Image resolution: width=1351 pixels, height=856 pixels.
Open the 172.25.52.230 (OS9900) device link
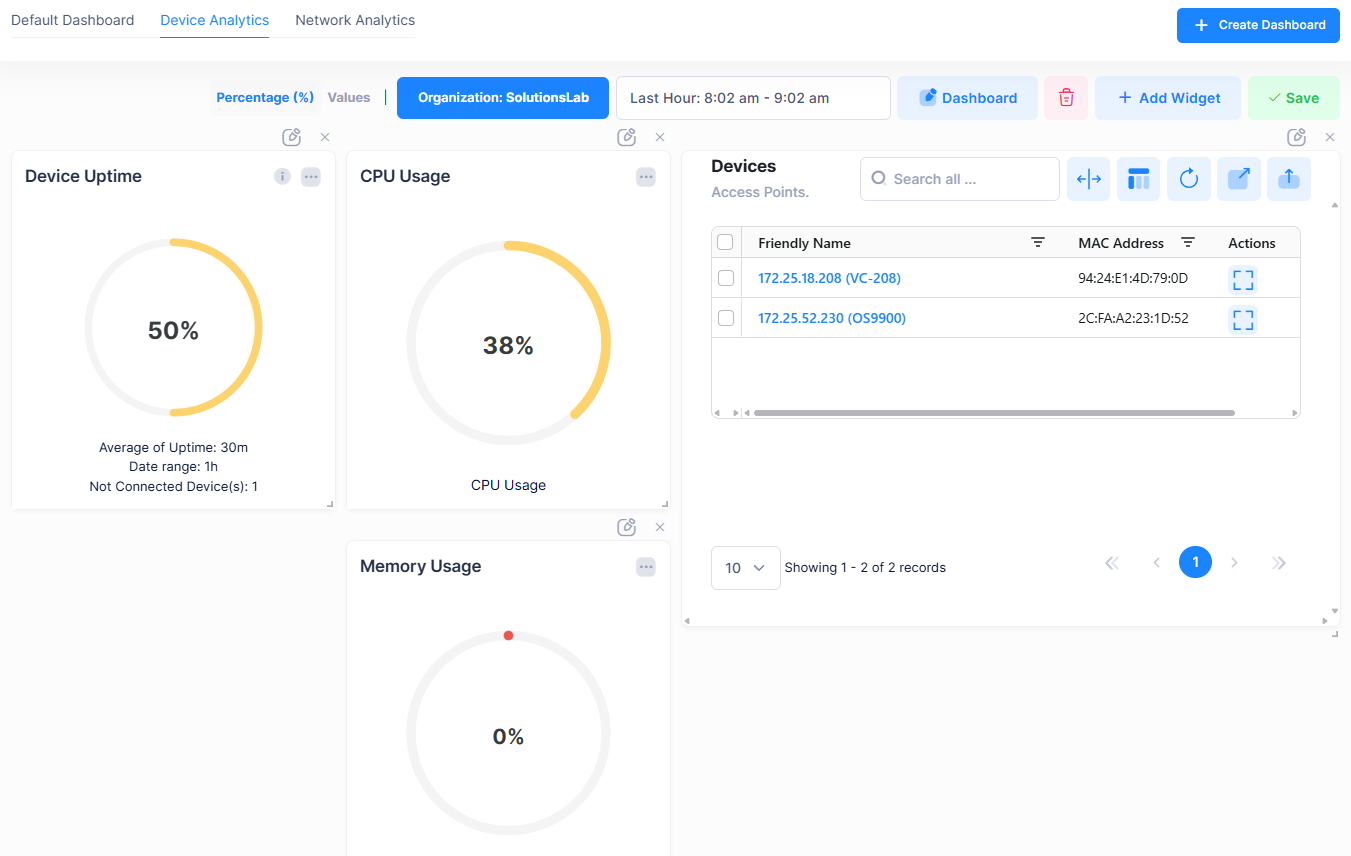[x=831, y=318]
